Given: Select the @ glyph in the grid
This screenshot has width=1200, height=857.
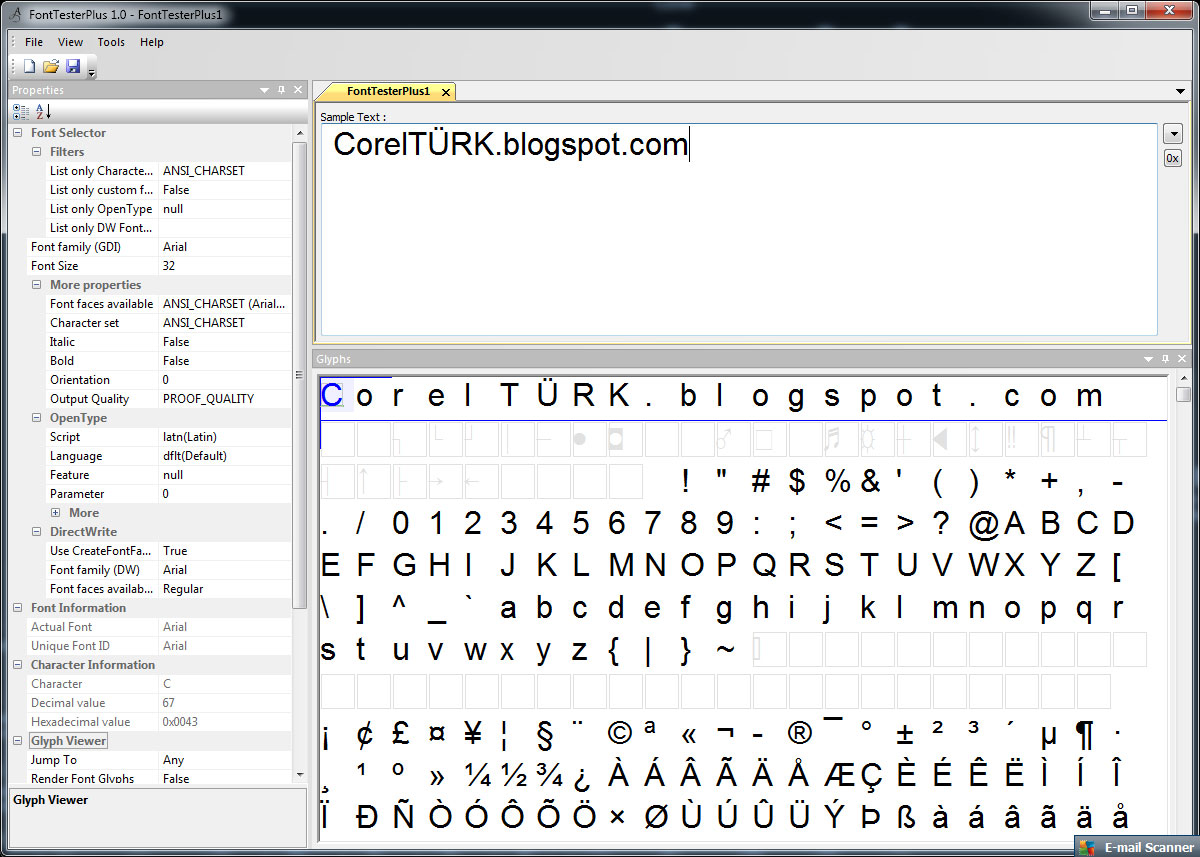Looking at the screenshot, I should click(x=984, y=523).
